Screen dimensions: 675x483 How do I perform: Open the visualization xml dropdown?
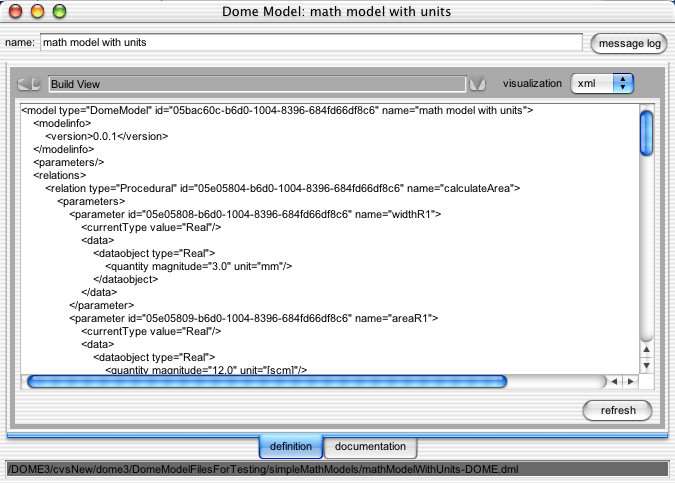pyautogui.click(x=602, y=84)
